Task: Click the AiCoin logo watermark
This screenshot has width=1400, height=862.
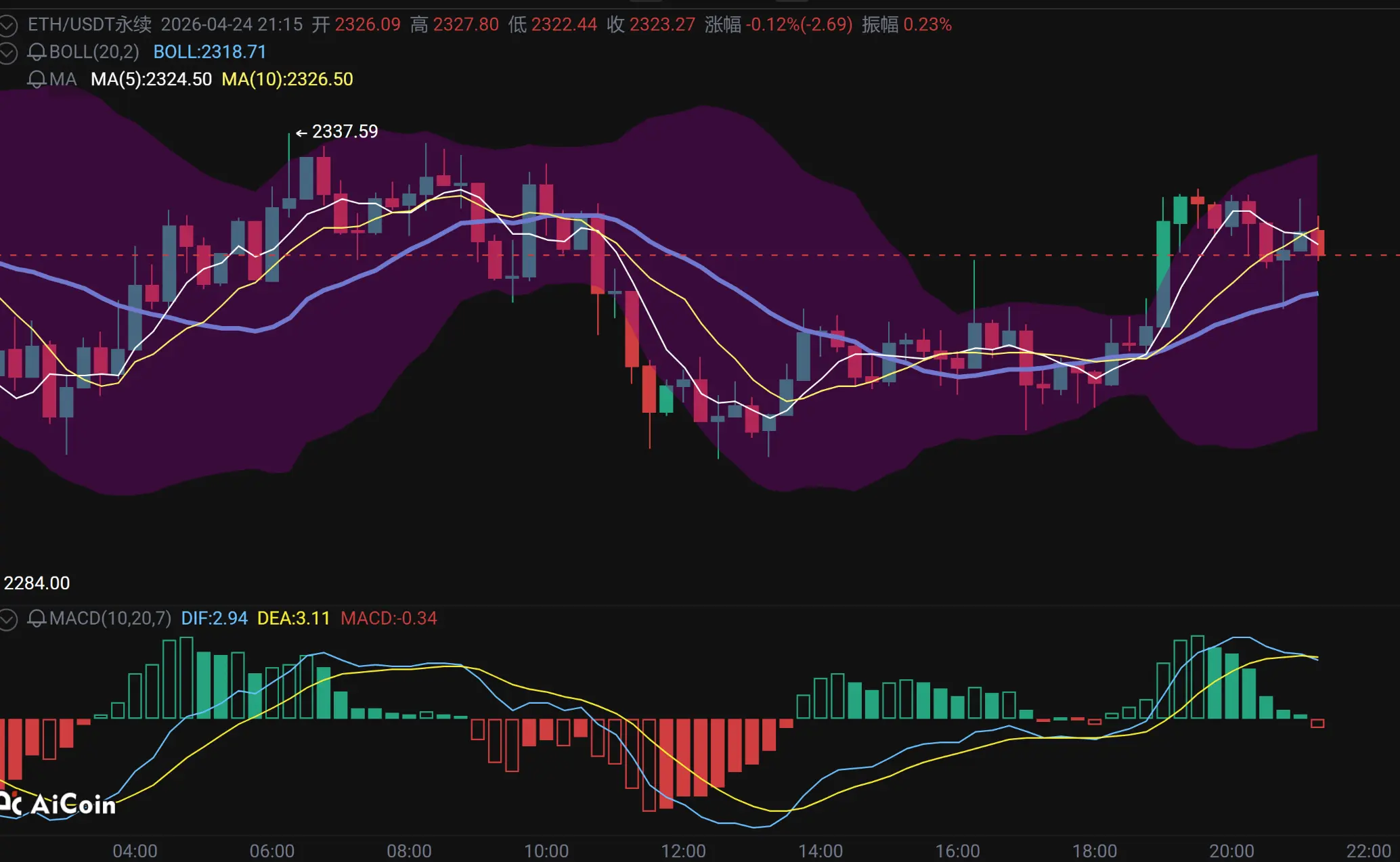Action: (x=60, y=804)
